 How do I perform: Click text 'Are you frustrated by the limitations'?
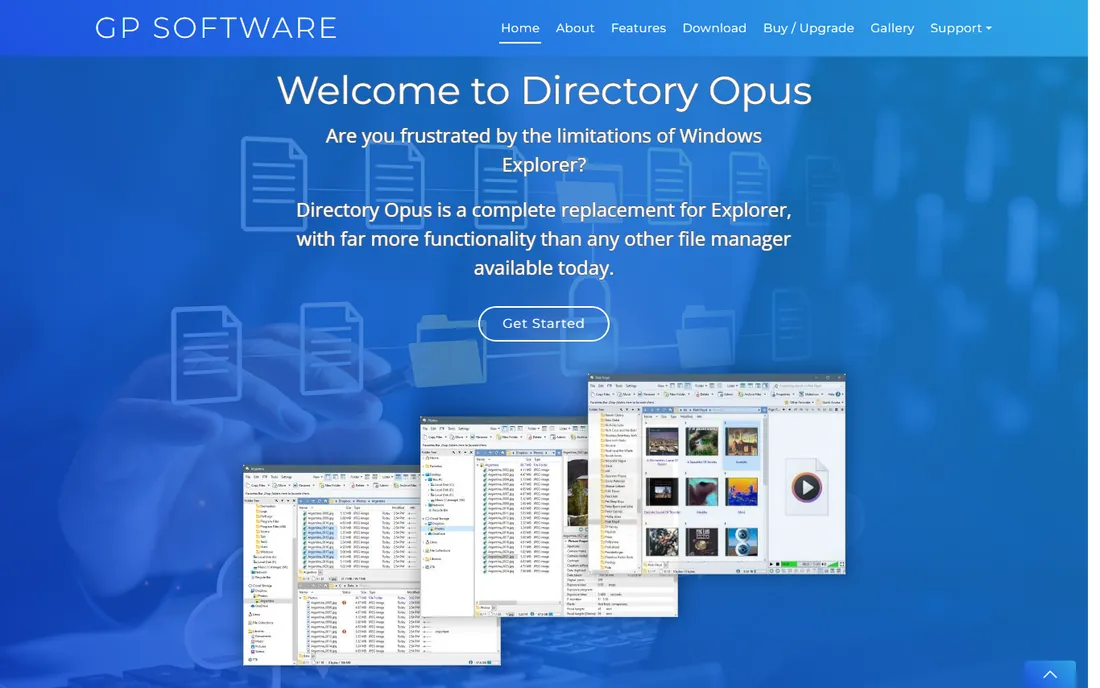[x=488, y=135]
